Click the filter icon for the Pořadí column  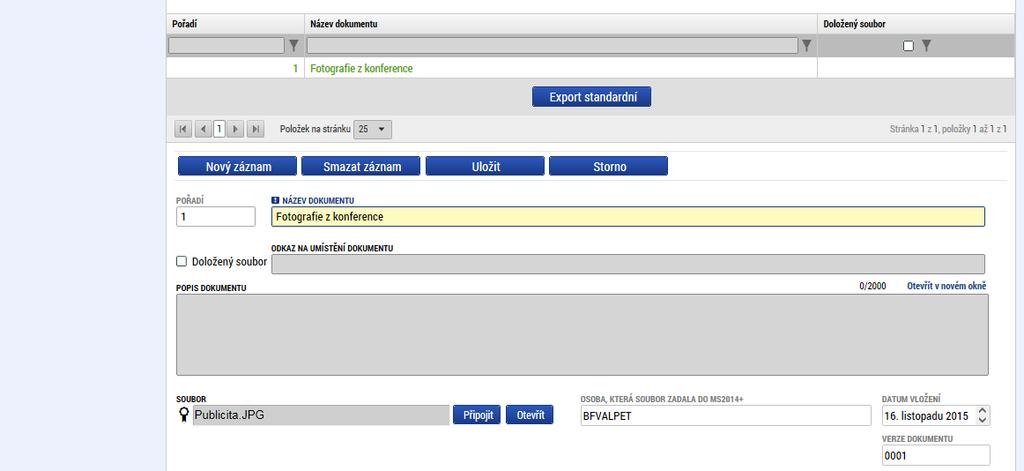tap(294, 46)
